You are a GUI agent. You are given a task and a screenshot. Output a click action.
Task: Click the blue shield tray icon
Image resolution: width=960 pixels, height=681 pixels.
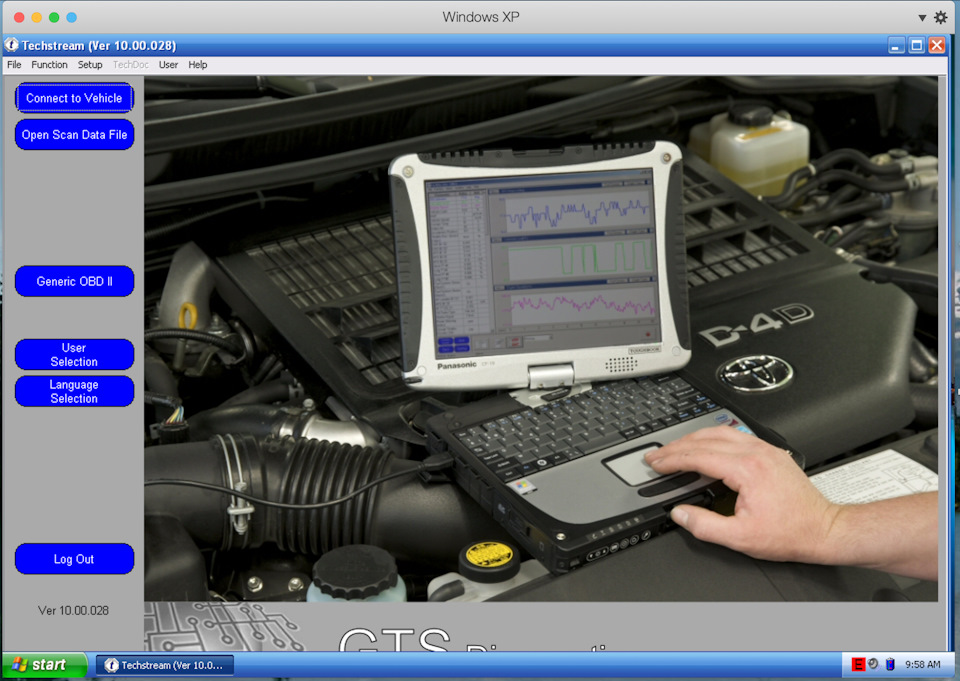point(890,664)
